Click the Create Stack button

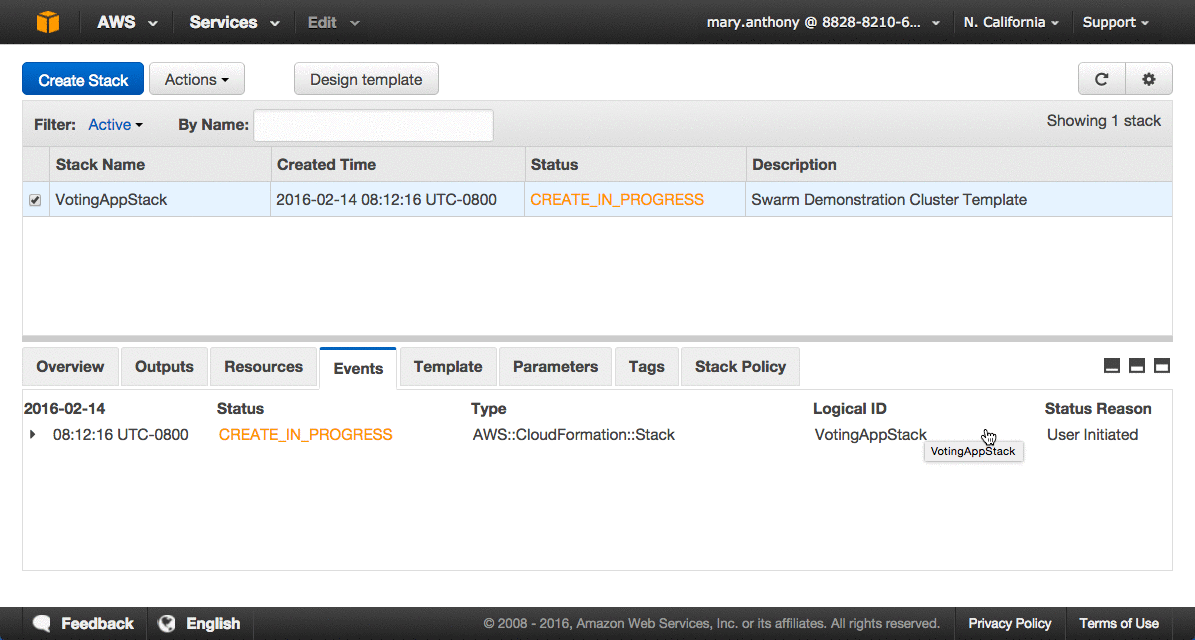pos(83,80)
